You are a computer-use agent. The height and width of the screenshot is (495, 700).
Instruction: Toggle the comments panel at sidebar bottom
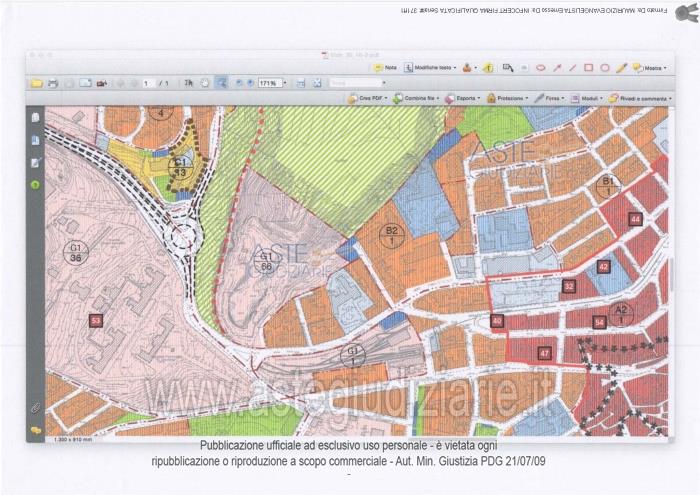pos(35,429)
